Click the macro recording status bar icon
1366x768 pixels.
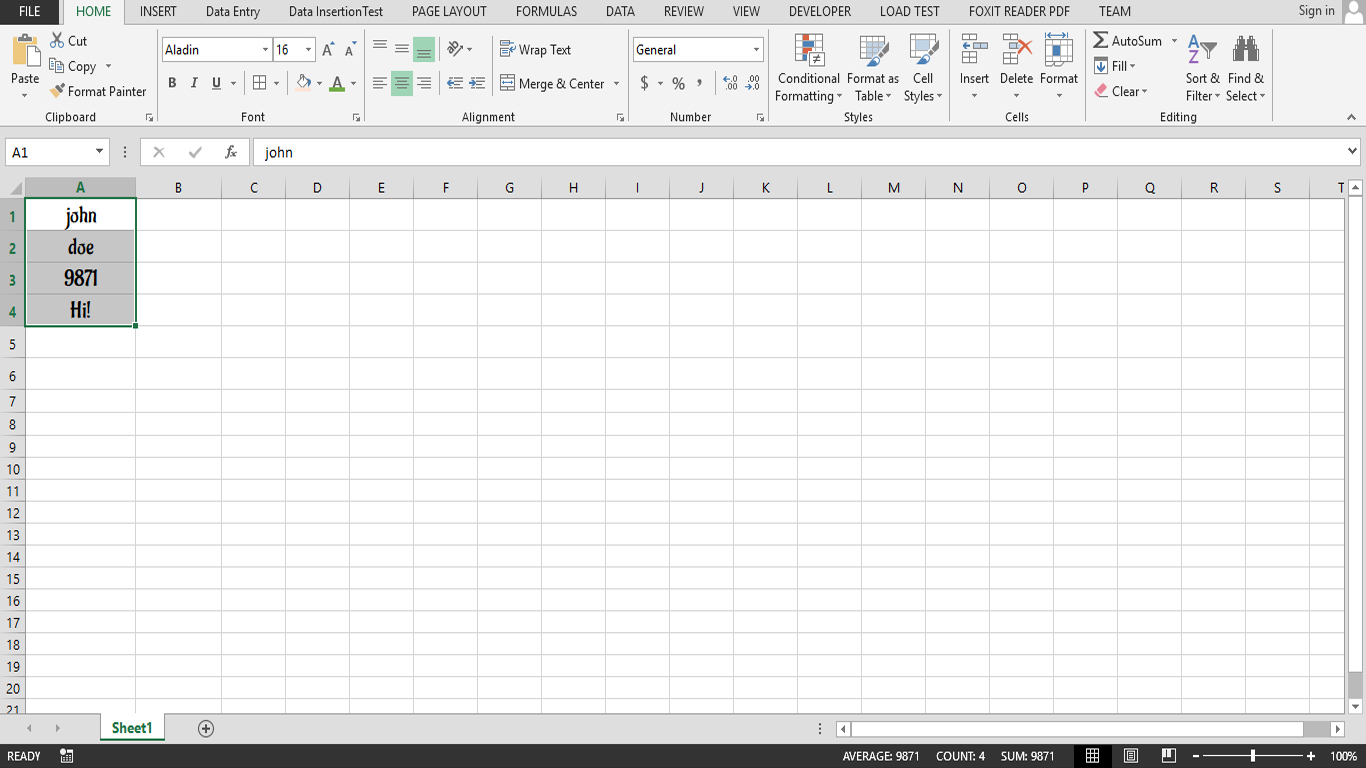[67, 756]
